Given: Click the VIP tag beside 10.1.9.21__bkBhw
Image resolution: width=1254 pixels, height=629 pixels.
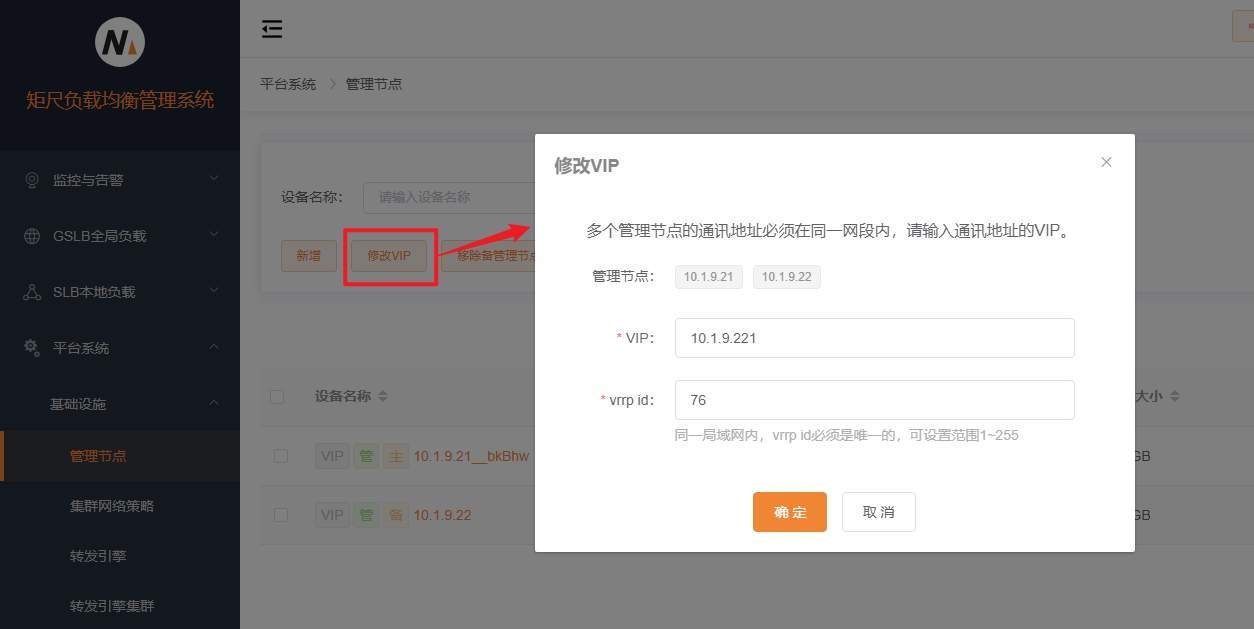Looking at the screenshot, I should [x=332, y=455].
